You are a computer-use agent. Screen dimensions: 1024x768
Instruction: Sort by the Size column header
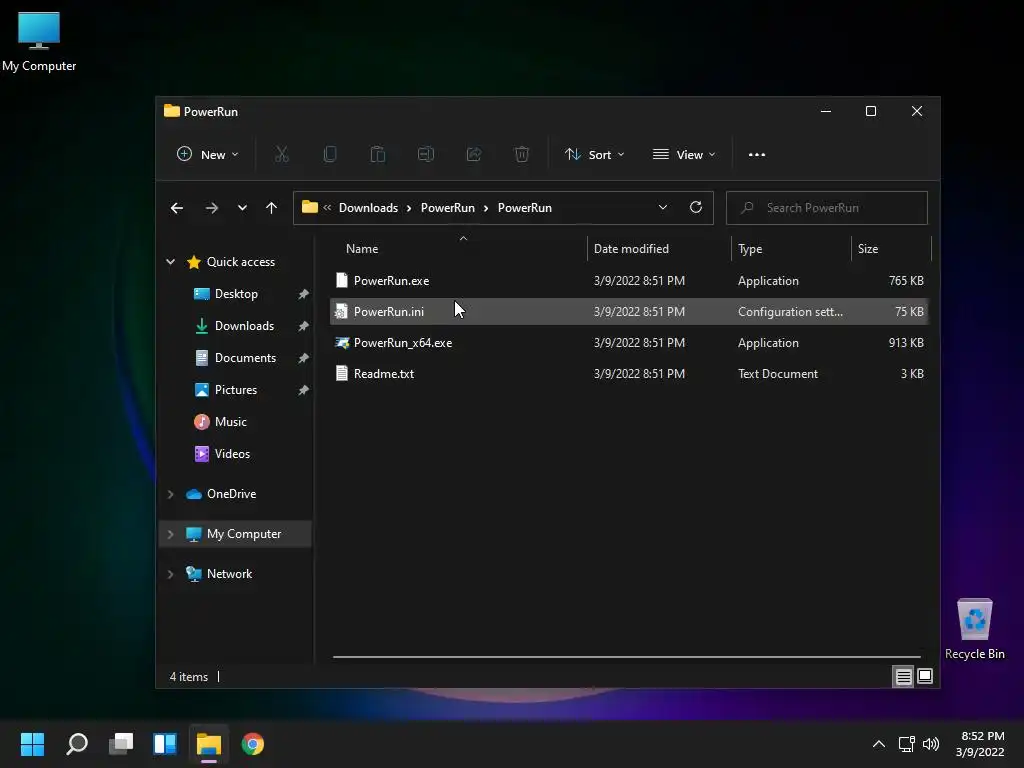(868, 249)
